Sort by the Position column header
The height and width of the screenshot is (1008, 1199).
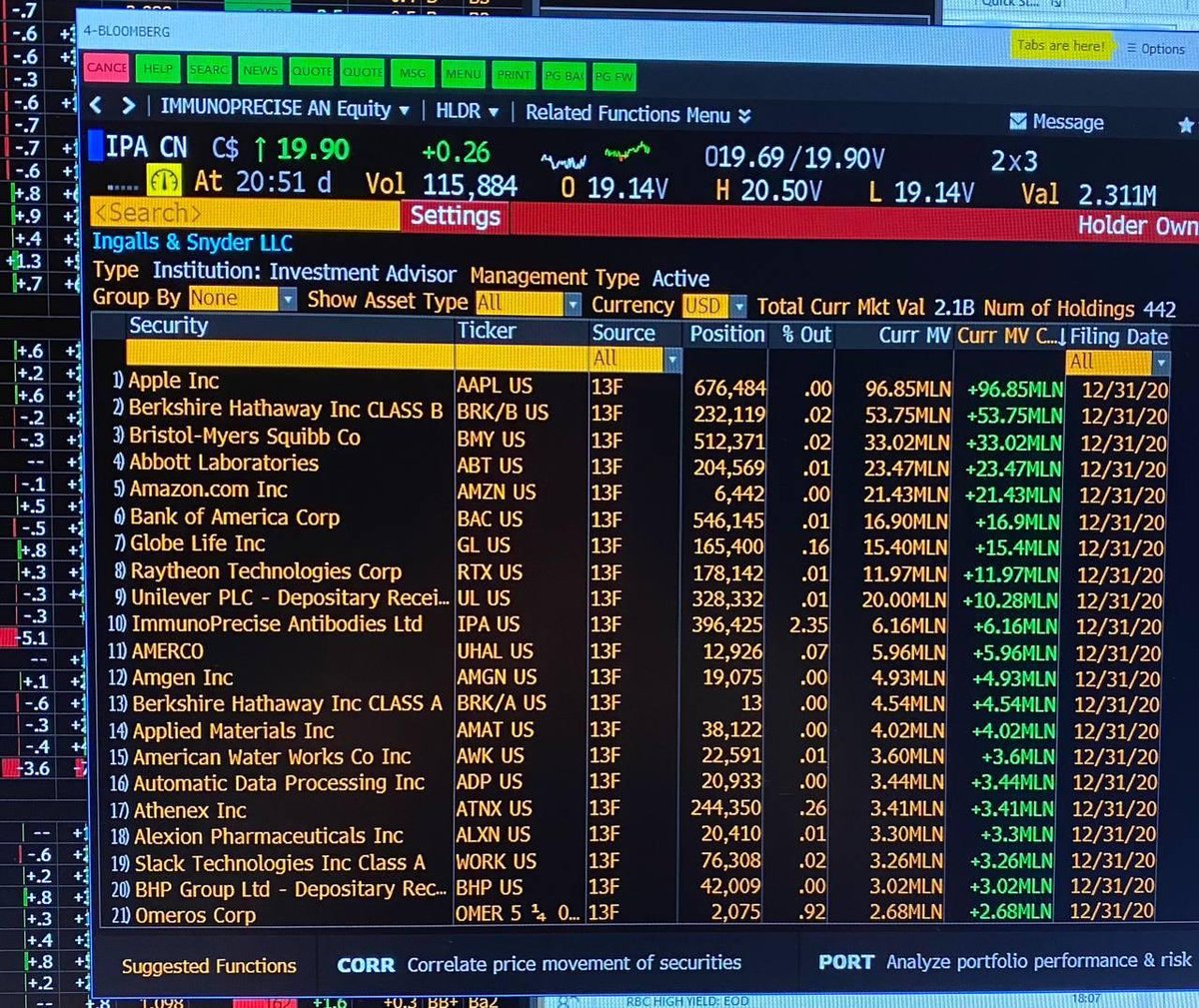point(727,334)
